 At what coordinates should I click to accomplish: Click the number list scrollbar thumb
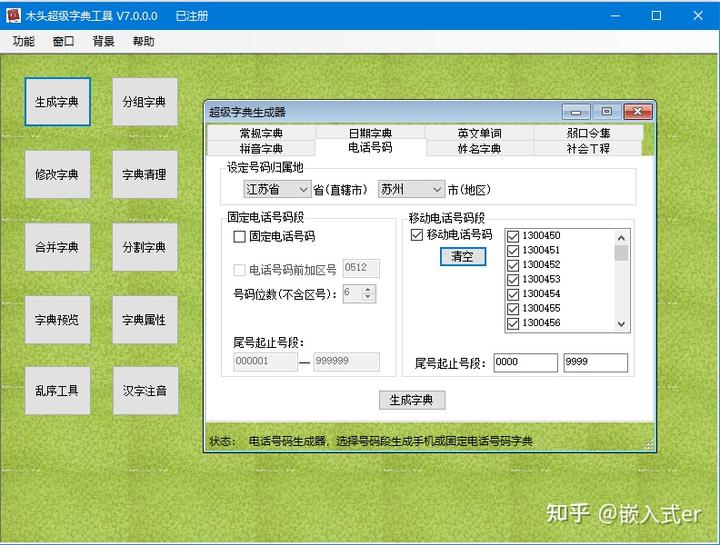[621, 253]
